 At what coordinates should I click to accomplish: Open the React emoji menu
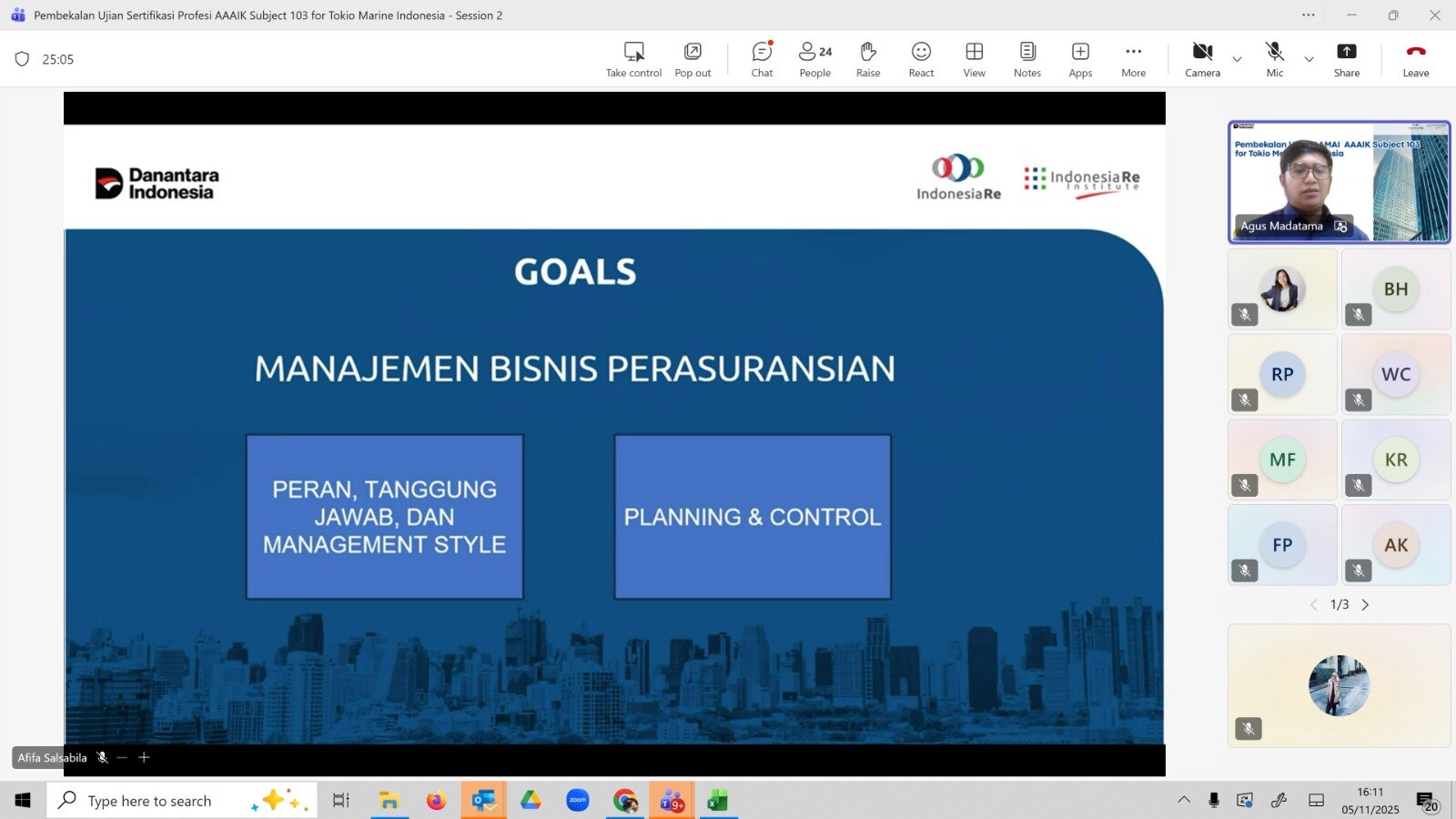tap(921, 59)
